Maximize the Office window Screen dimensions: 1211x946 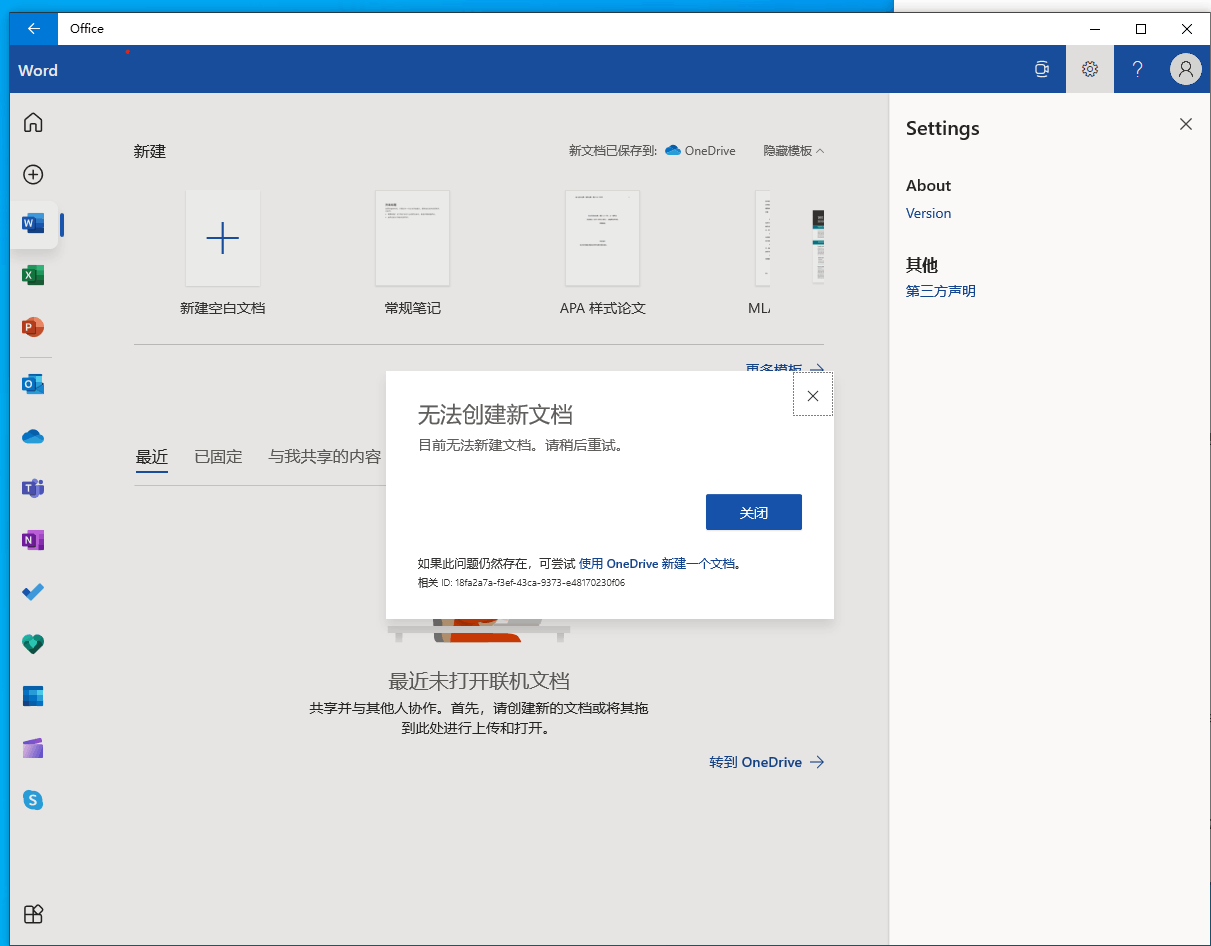tap(1141, 29)
